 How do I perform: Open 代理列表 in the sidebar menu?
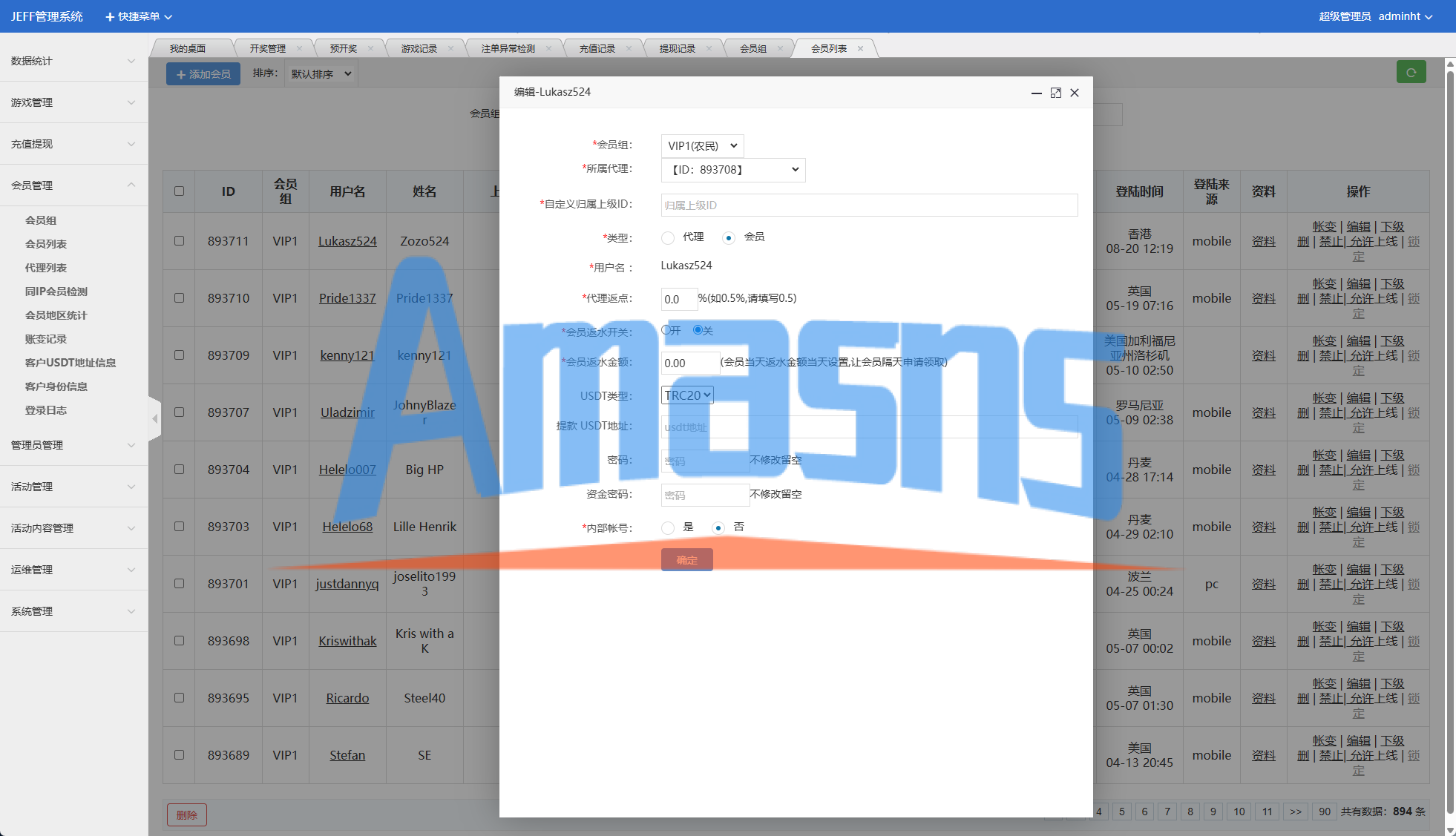click(x=46, y=268)
